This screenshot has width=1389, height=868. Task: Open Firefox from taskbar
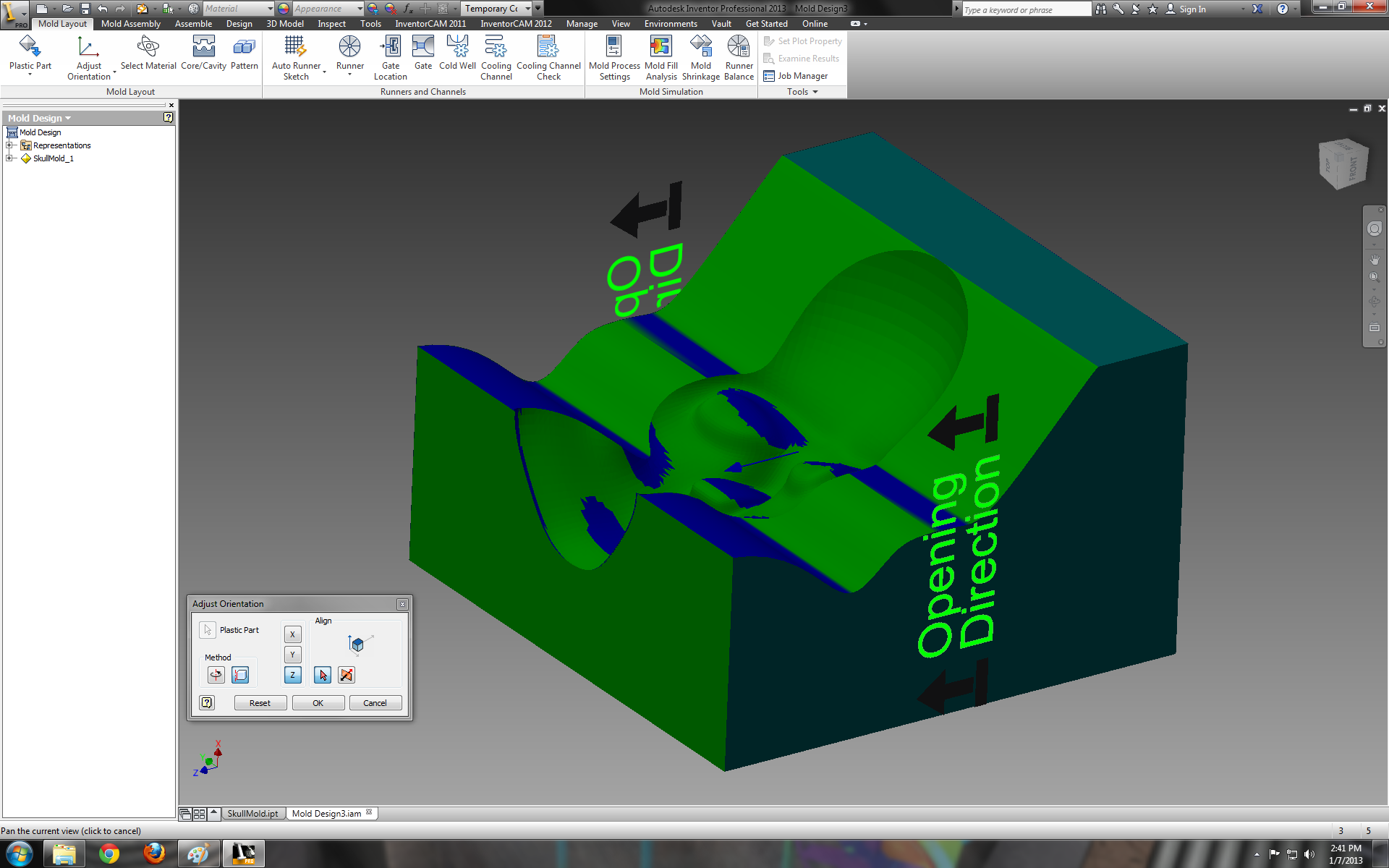[x=153, y=854]
